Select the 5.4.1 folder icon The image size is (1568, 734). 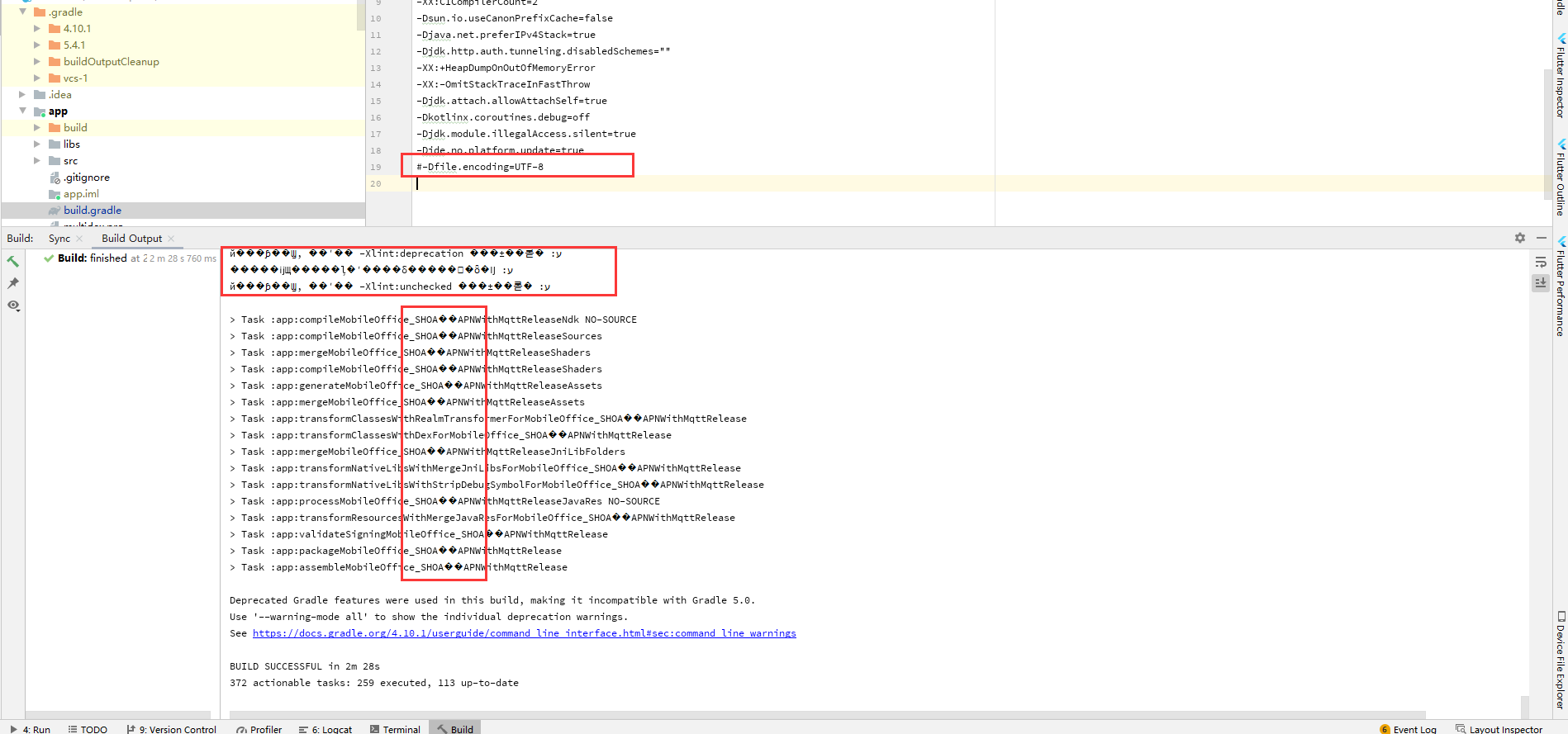click(x=55, y=45)
